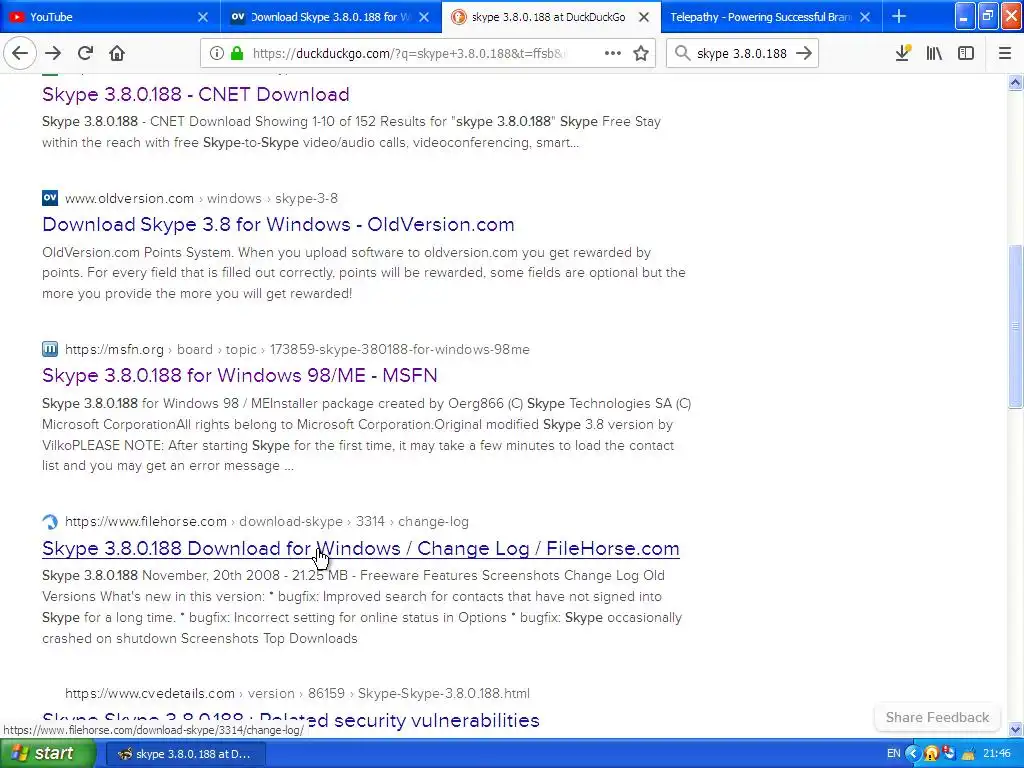
Task: Close the Telepathy tab
Action: (865, 17)
